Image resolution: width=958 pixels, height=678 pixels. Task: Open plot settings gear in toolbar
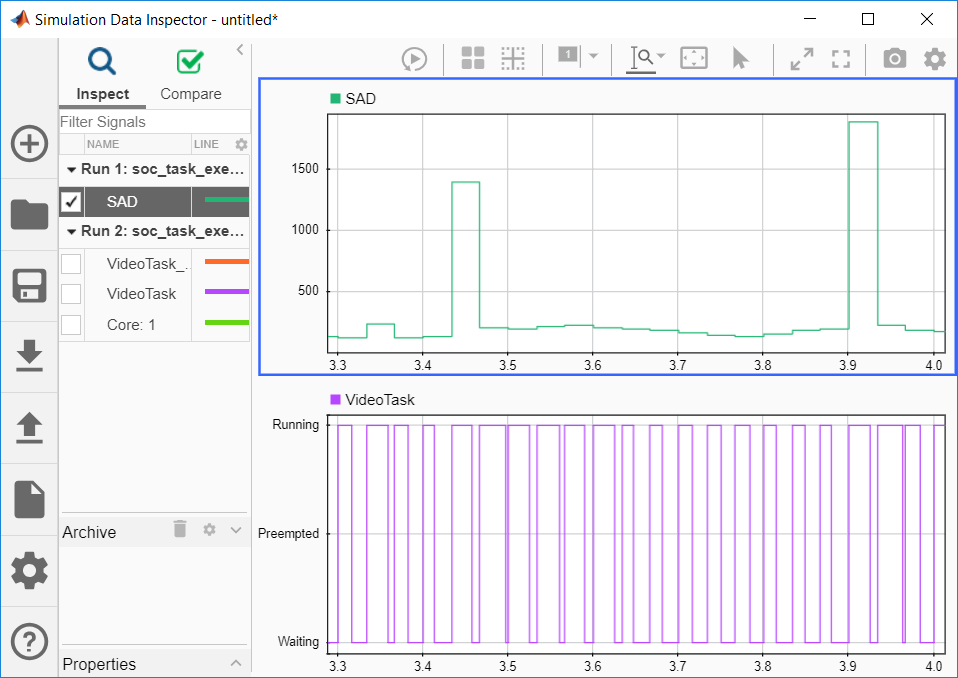point(935,59)
